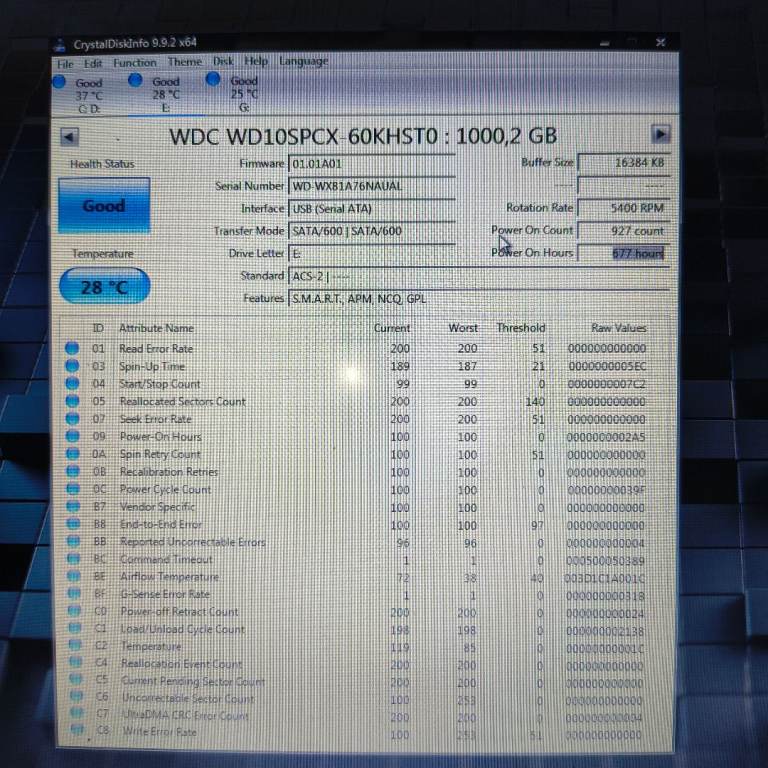The width and height of the screenshot is (768, 768).
Task: Click the Raw Values column header
Action: tap(619, 328)
